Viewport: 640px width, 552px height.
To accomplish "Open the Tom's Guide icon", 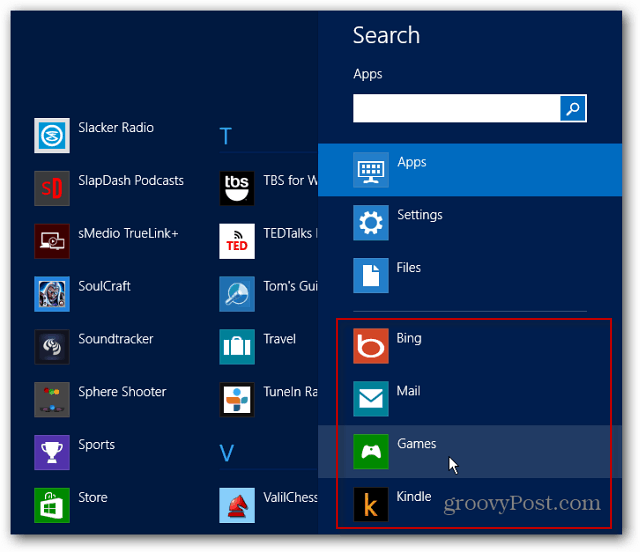I will (237, 294).
